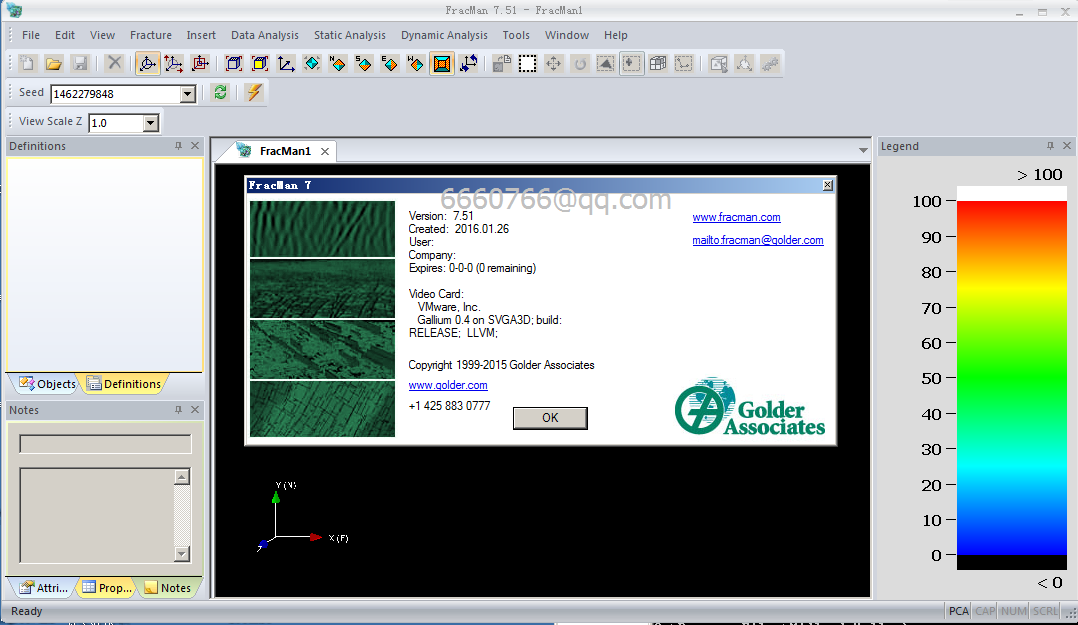The height and width of the screenshot is (625, 1078).
Task: Click the grey gears icon
Action: point(770,64)
